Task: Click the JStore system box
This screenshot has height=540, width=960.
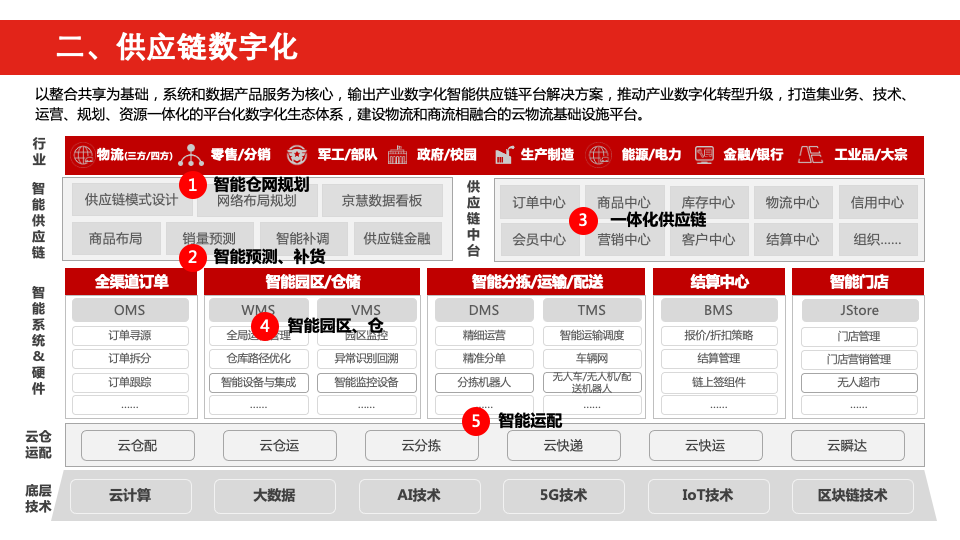Action: [860, 310]
